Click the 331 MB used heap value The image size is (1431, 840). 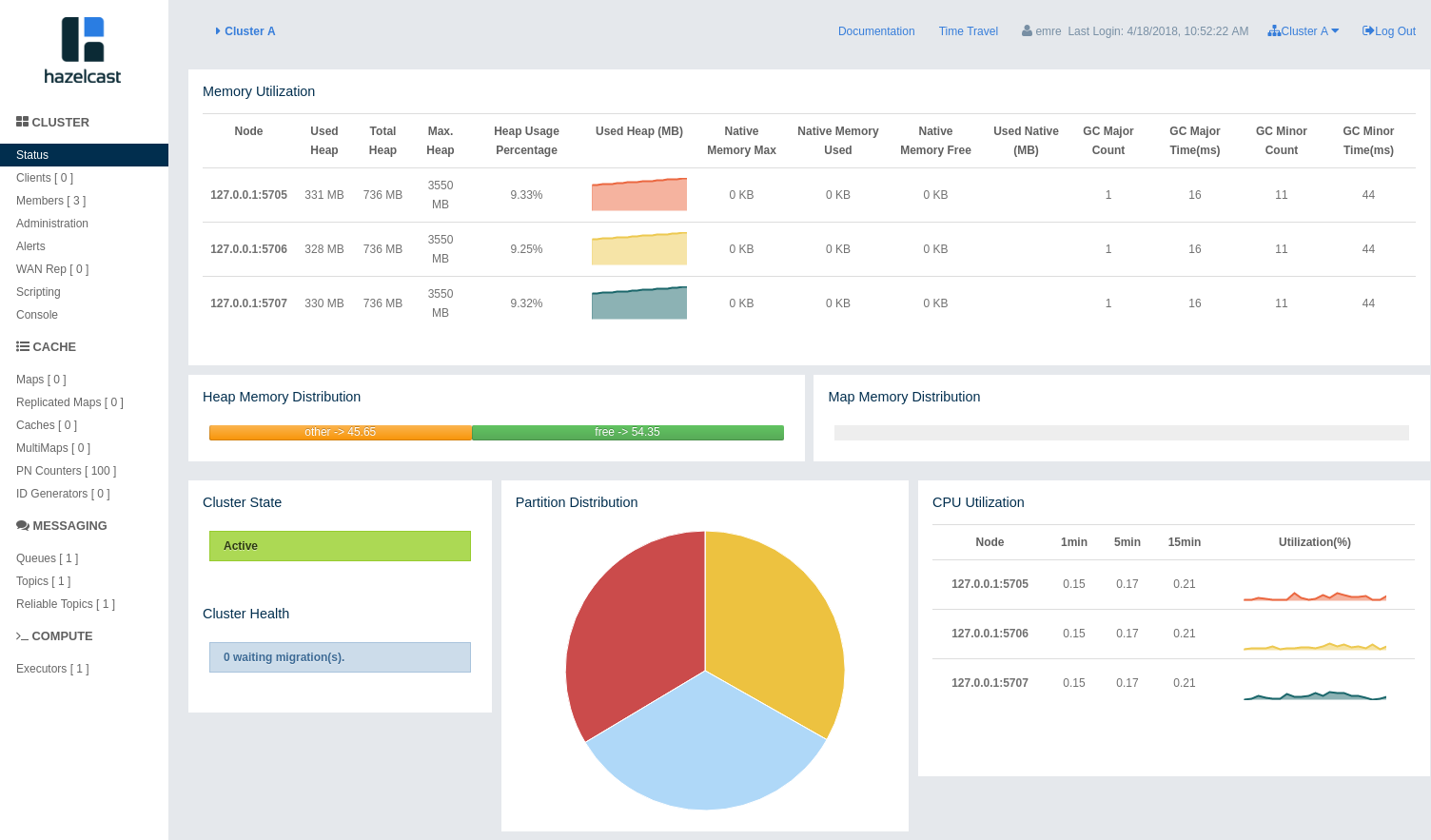click(324, 195)
